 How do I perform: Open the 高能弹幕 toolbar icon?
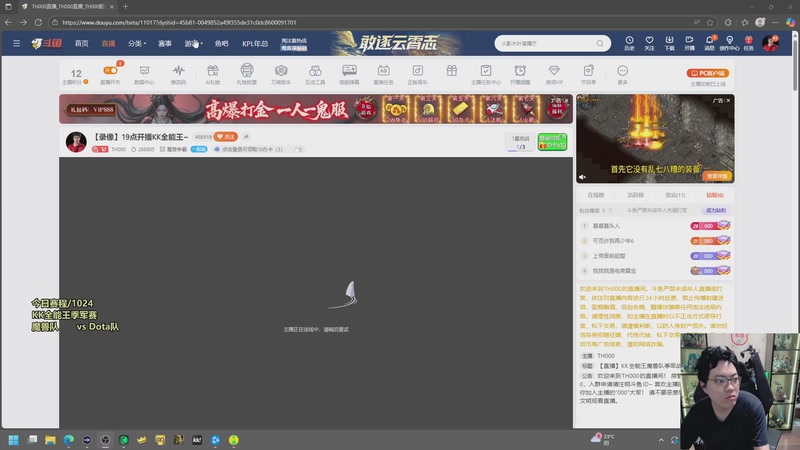tap(349, 74)
